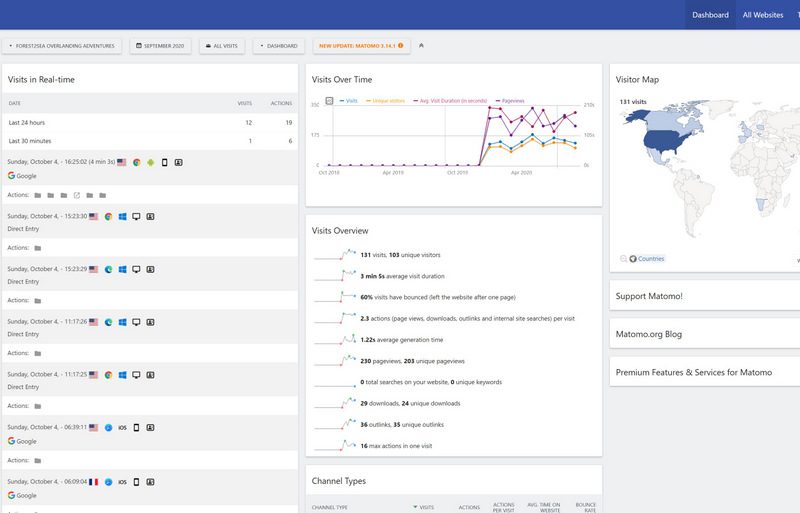Click the France flag in the 06:09:04 visit
Screen dimensions: 800x513
tap(92, 481)
